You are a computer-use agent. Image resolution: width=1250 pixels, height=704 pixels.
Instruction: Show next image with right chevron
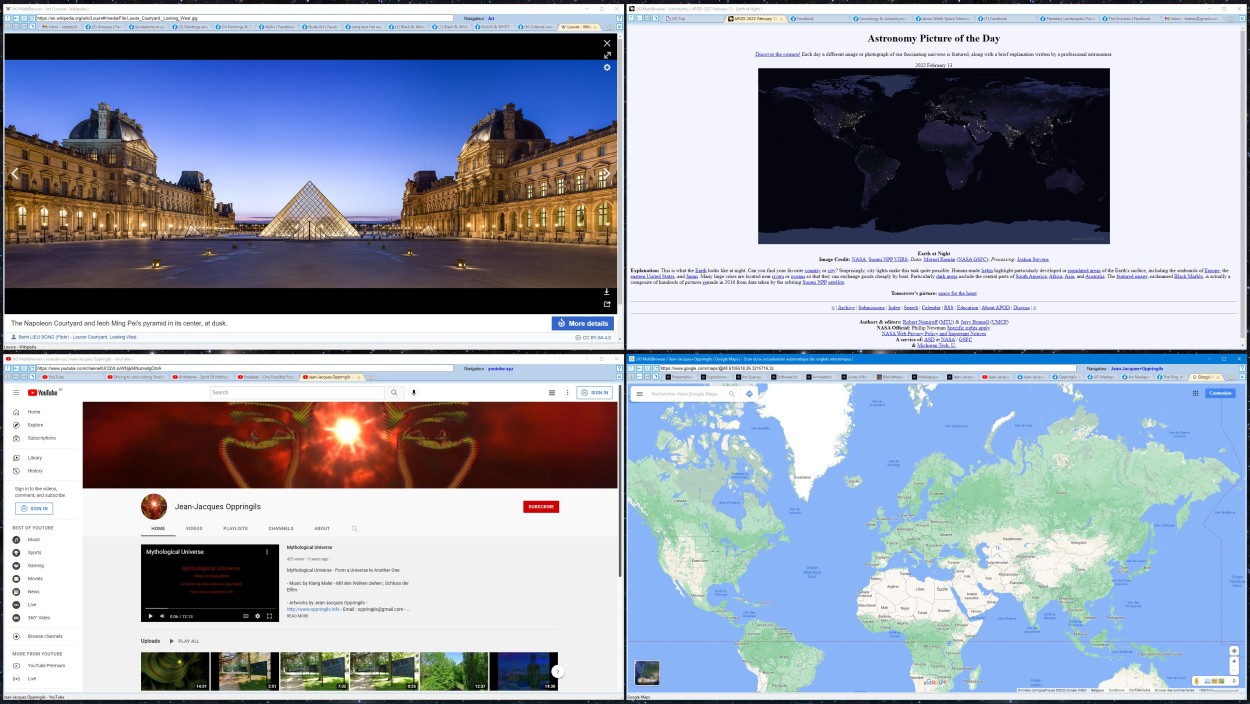click(x=605, y=174)
